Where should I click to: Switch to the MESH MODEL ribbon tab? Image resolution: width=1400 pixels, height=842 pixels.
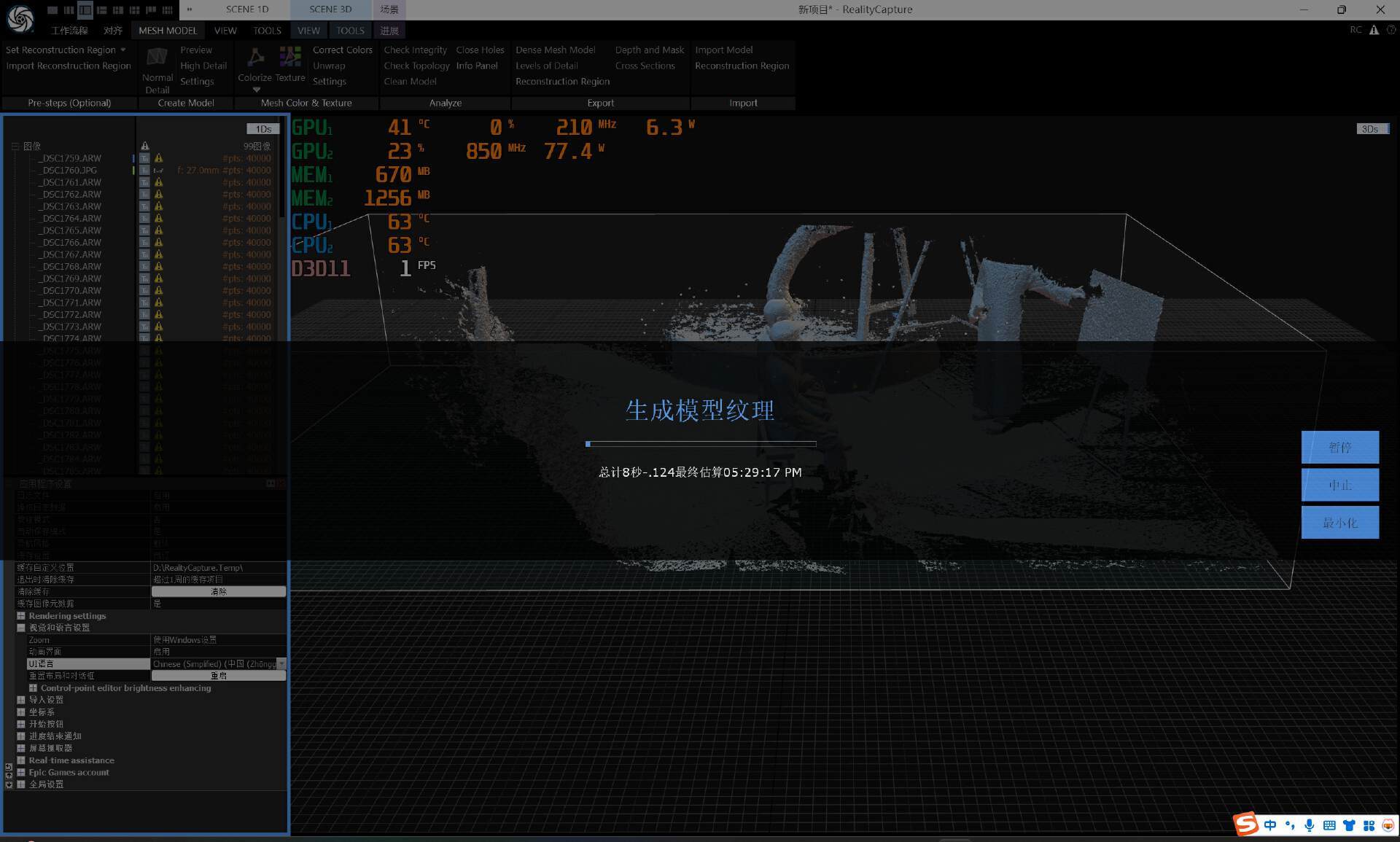tap(168, 31)
